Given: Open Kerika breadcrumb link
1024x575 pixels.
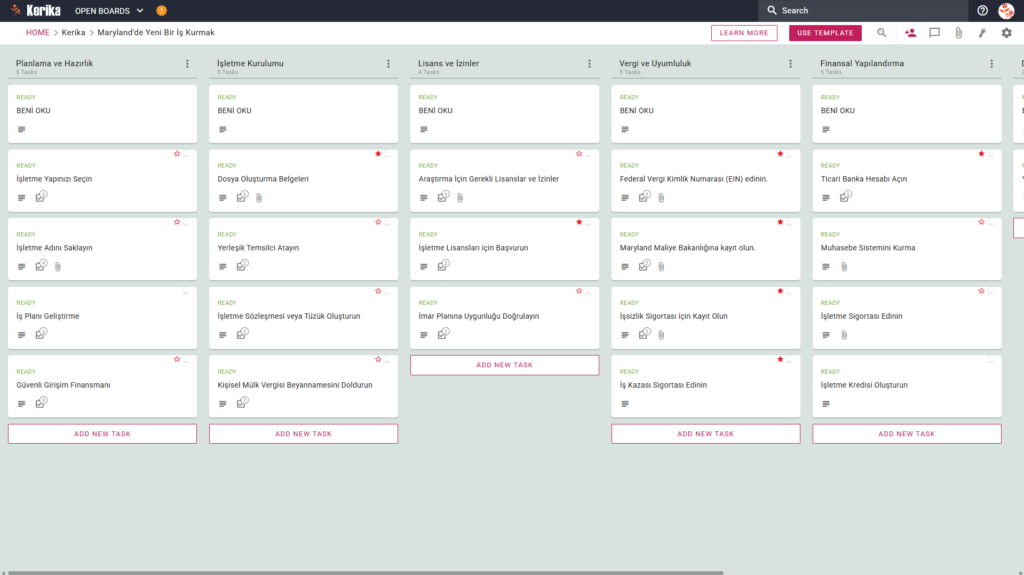Looking at the screenshot, I should click(x=73, y=33).
